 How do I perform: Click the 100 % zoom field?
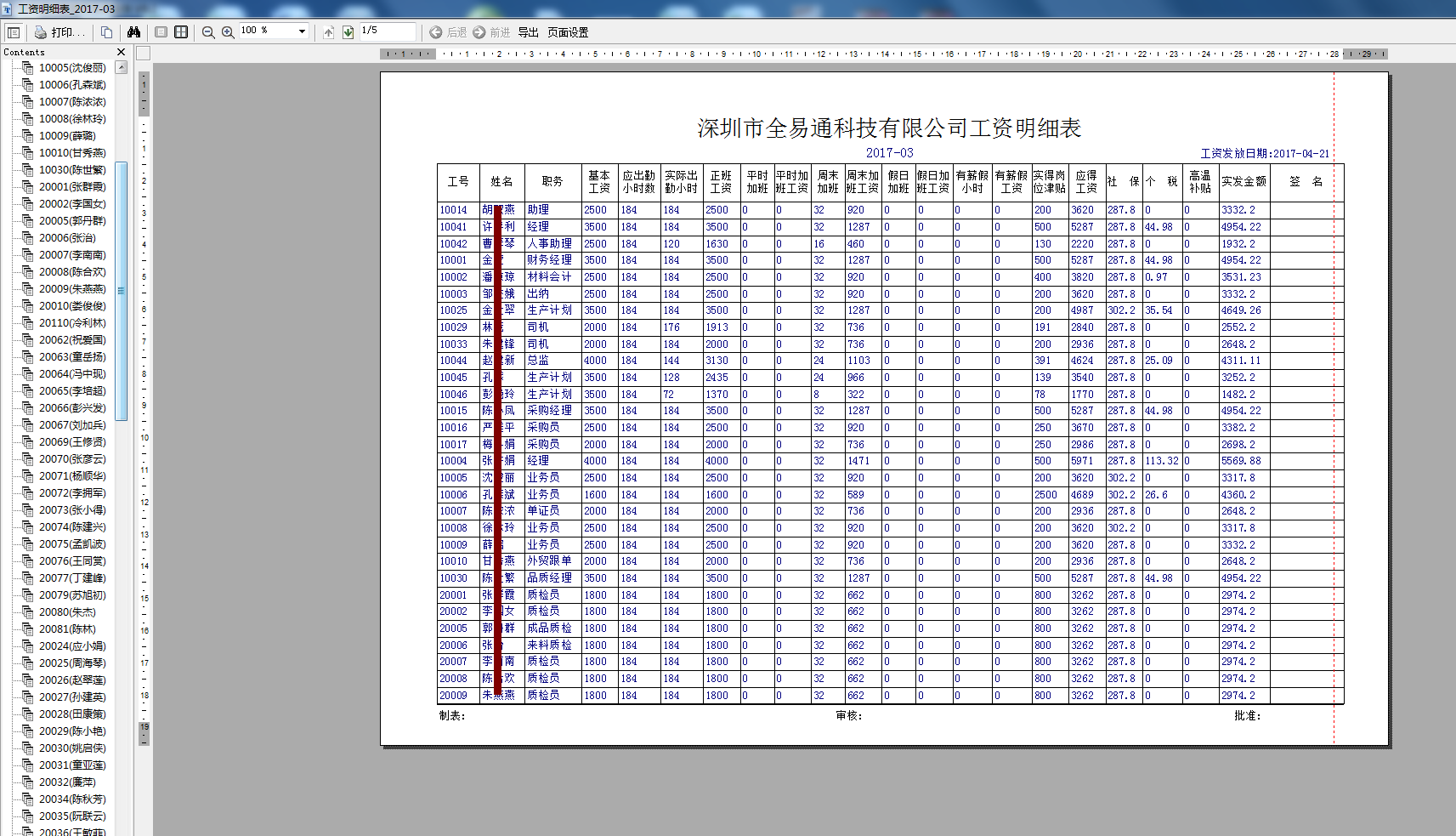coord(267,31)
